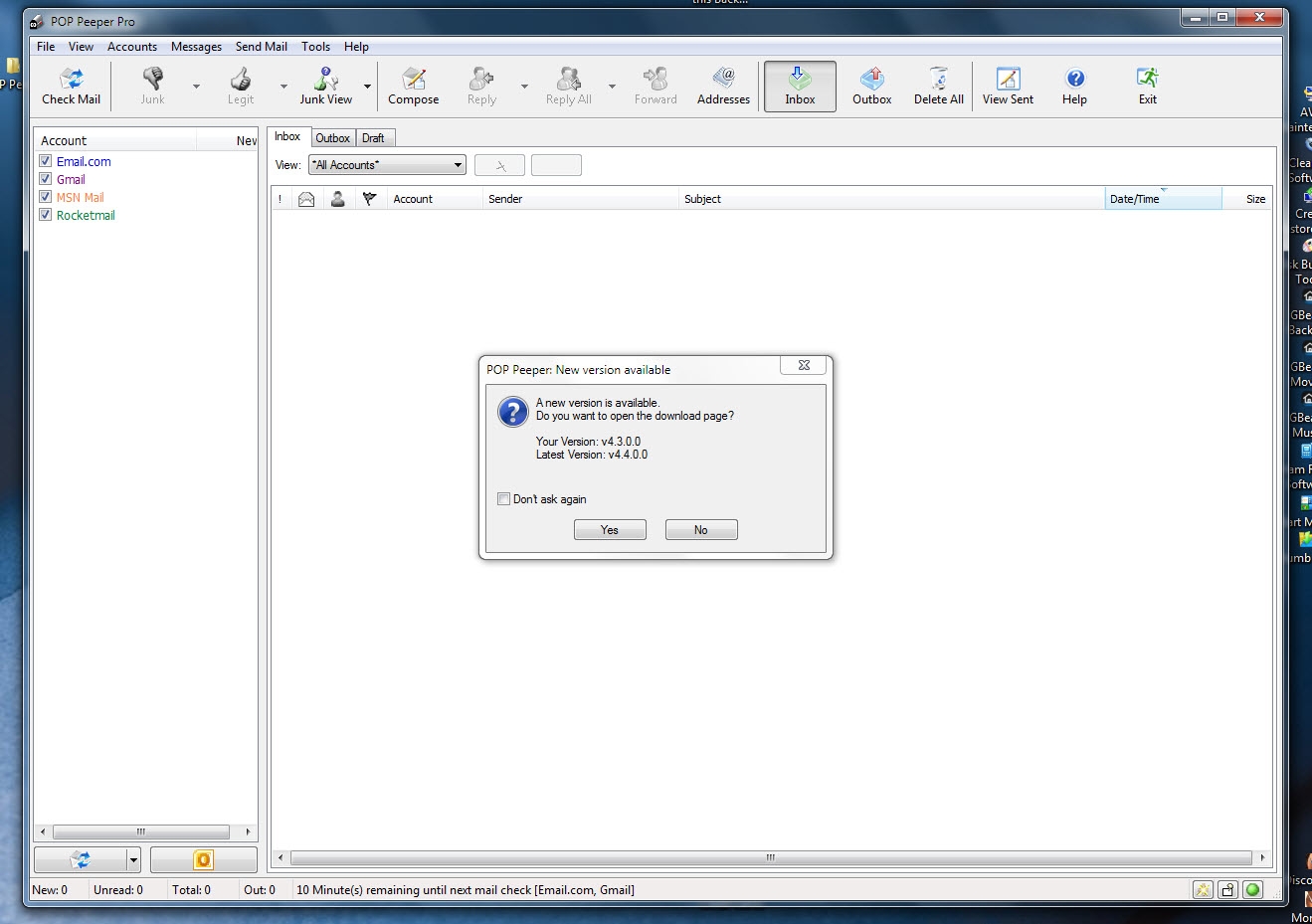The image size is (1312, 924).
Task: Switch to the Draft tab
Action: click(x=373, y=138)
